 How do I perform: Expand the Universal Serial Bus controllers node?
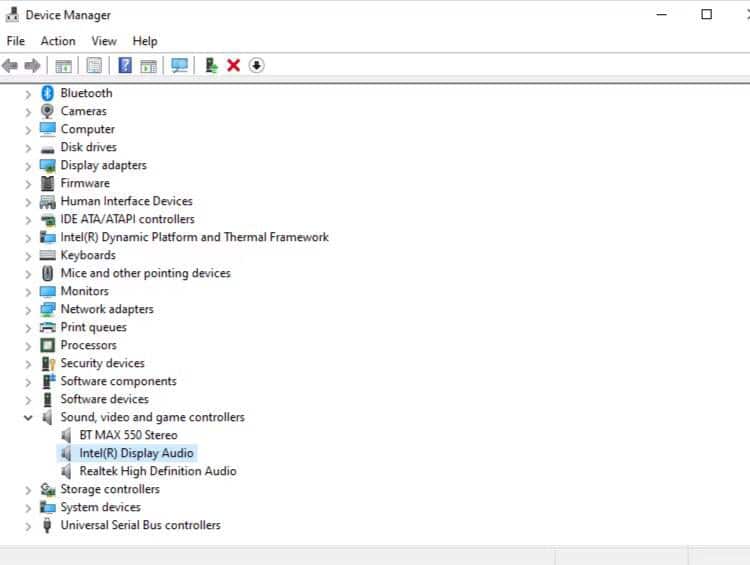[x=28, y=526]
